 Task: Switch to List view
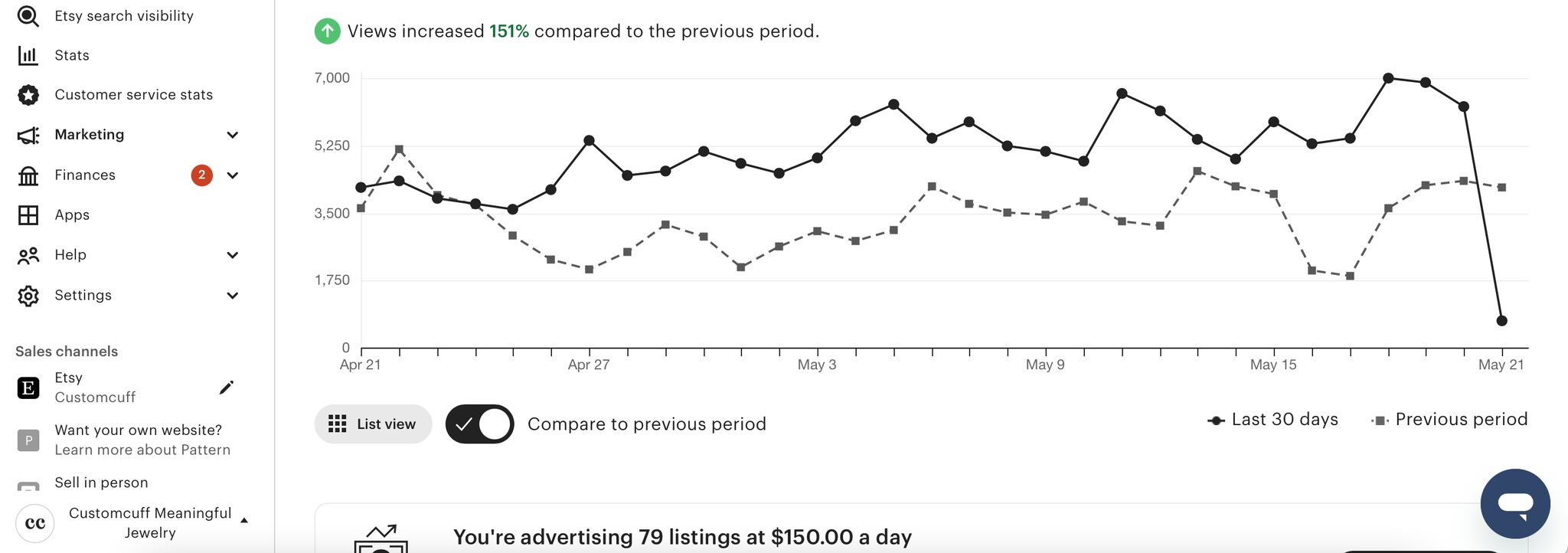[x=373, y=424]
